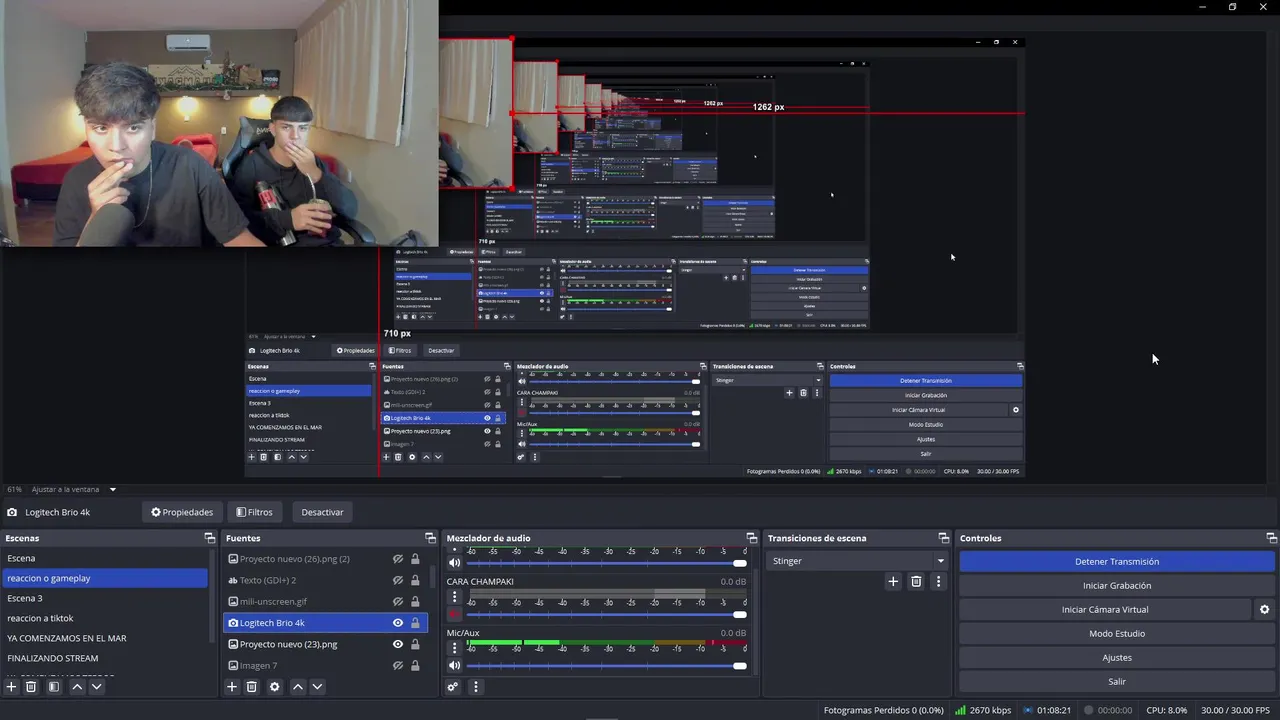
Task: Delete the Stinger transition trash icon
Action: [x=916, y=581]
